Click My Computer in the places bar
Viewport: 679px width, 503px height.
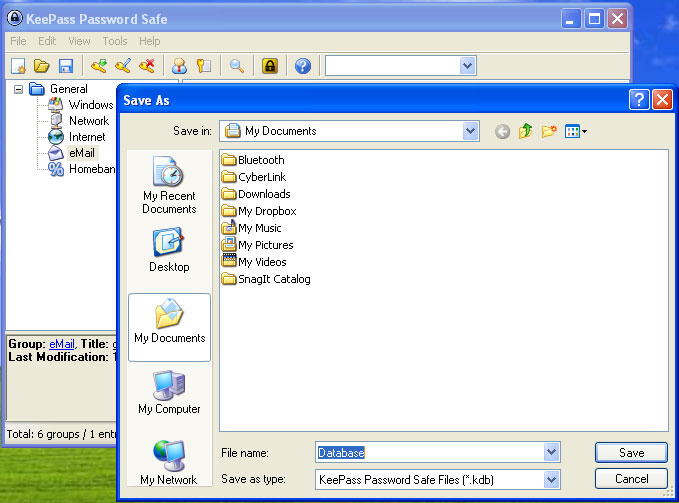click(169, 393)
